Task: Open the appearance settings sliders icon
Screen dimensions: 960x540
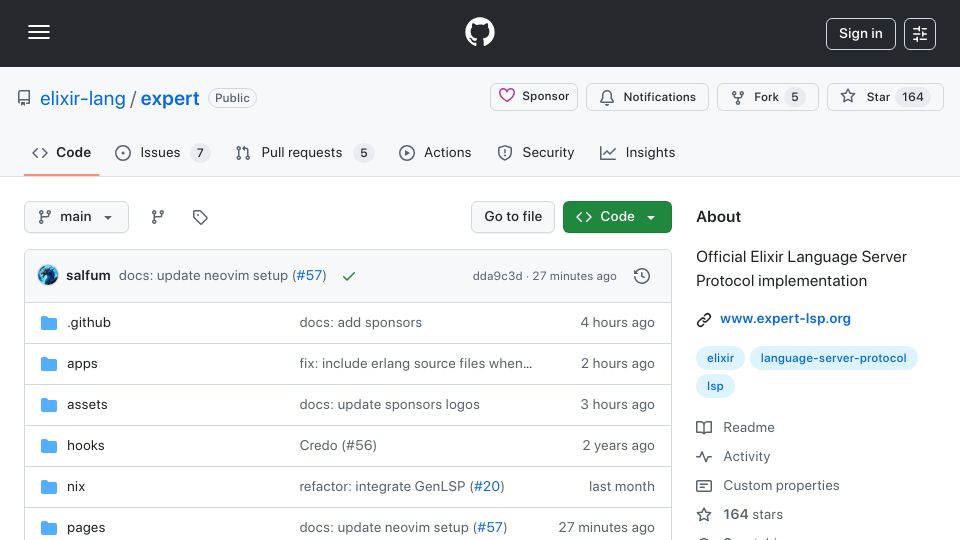Action: tap(920, 34)
